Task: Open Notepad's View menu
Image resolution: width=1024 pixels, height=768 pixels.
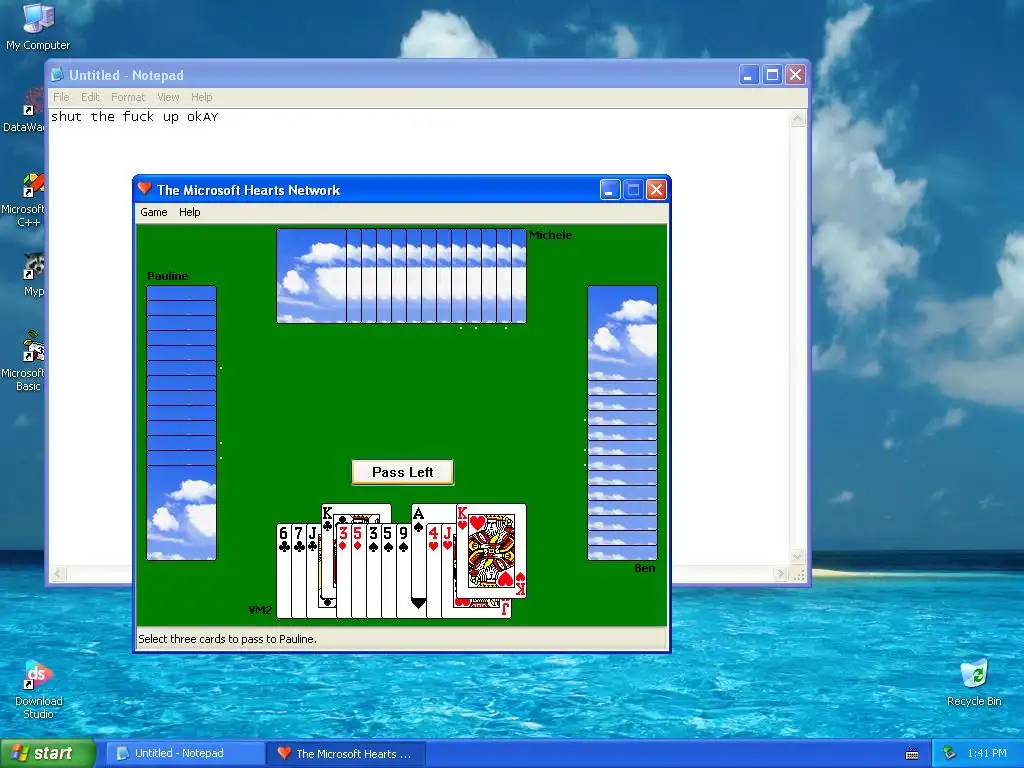Action: coord(168,97)
